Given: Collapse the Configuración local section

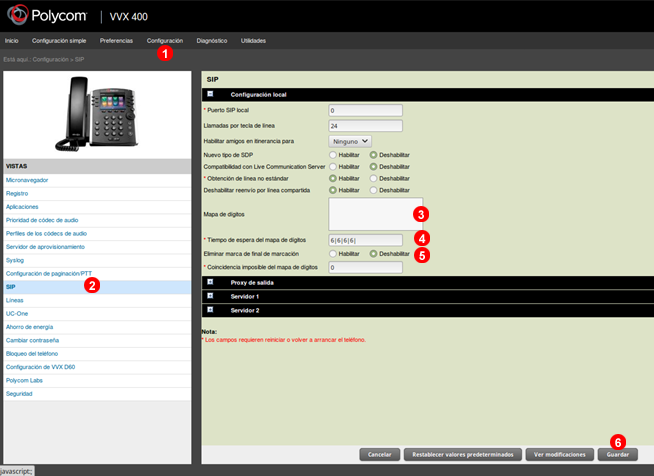Looking at the screenshot, I should point(210,94).
